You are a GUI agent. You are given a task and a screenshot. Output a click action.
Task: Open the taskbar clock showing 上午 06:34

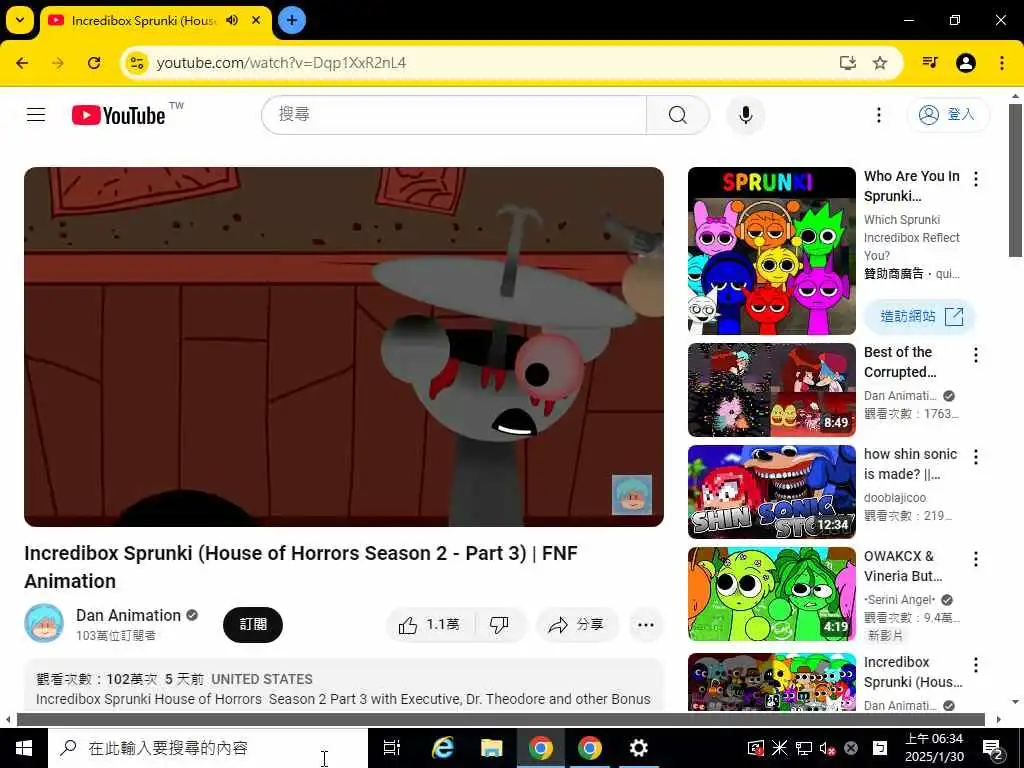[934, 748]
